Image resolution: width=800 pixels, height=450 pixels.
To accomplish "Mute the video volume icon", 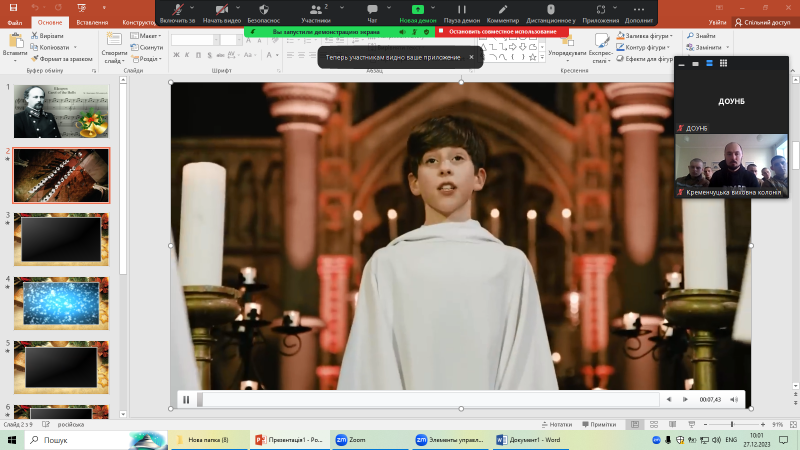I will coord(734,399).
